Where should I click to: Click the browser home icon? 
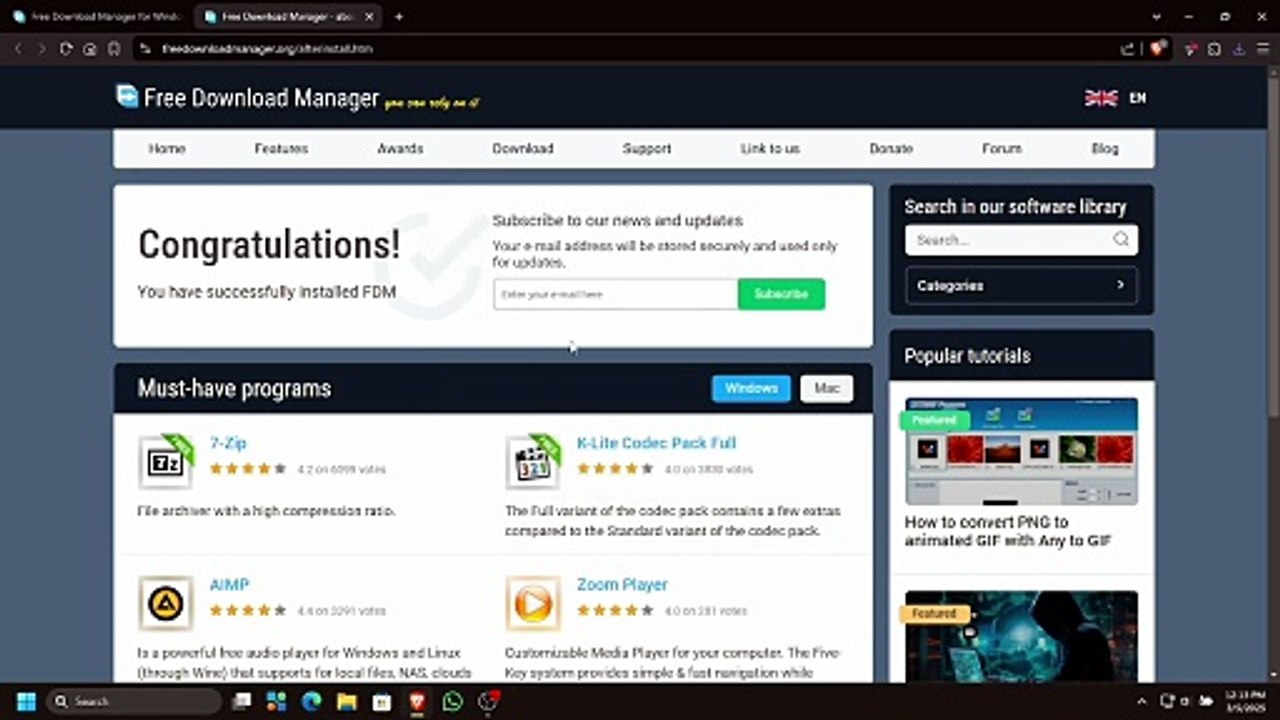click(90, 48)
